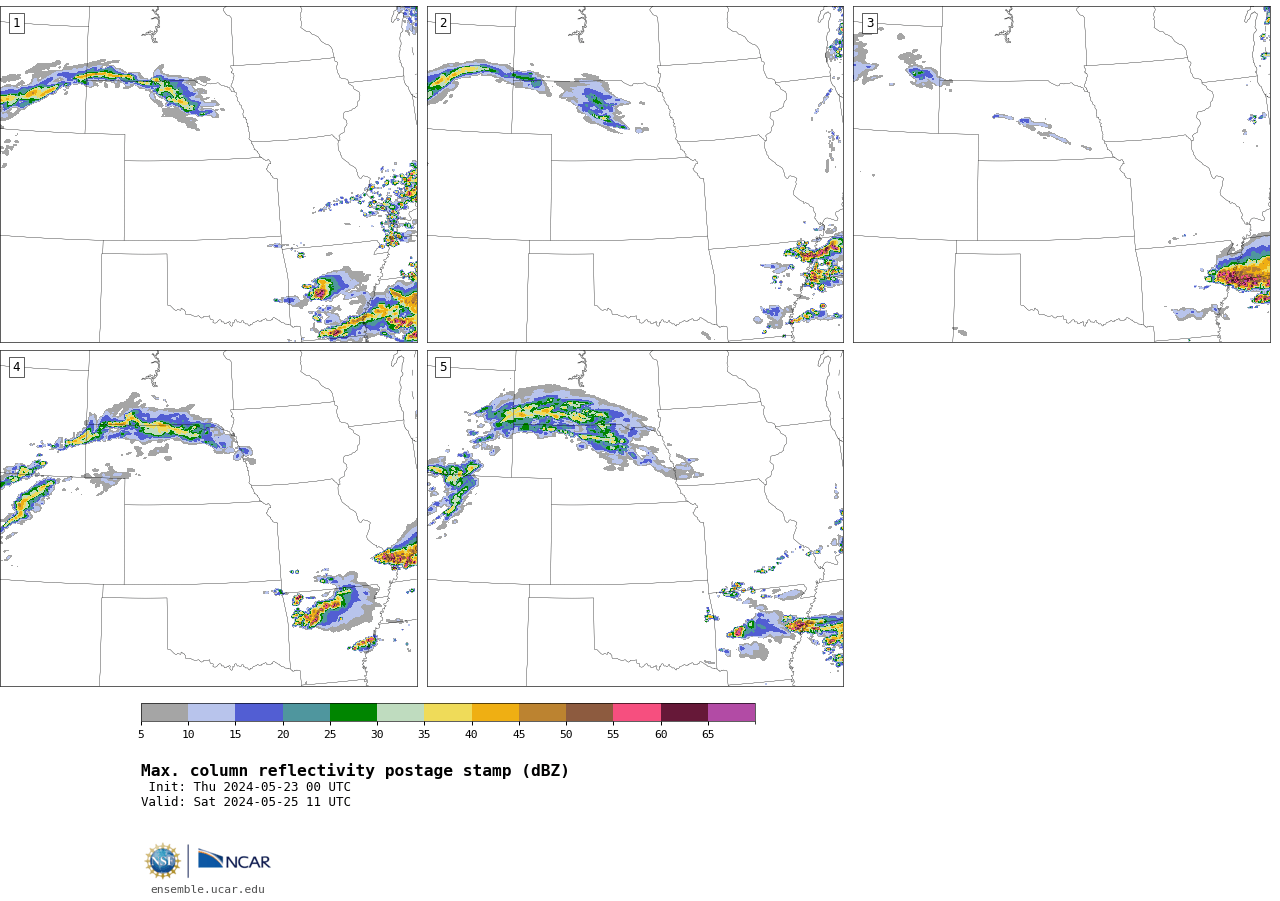Click the orange 40-45 dBZ swatch
The image size is (1280, 901).
[x=495, y=712]
